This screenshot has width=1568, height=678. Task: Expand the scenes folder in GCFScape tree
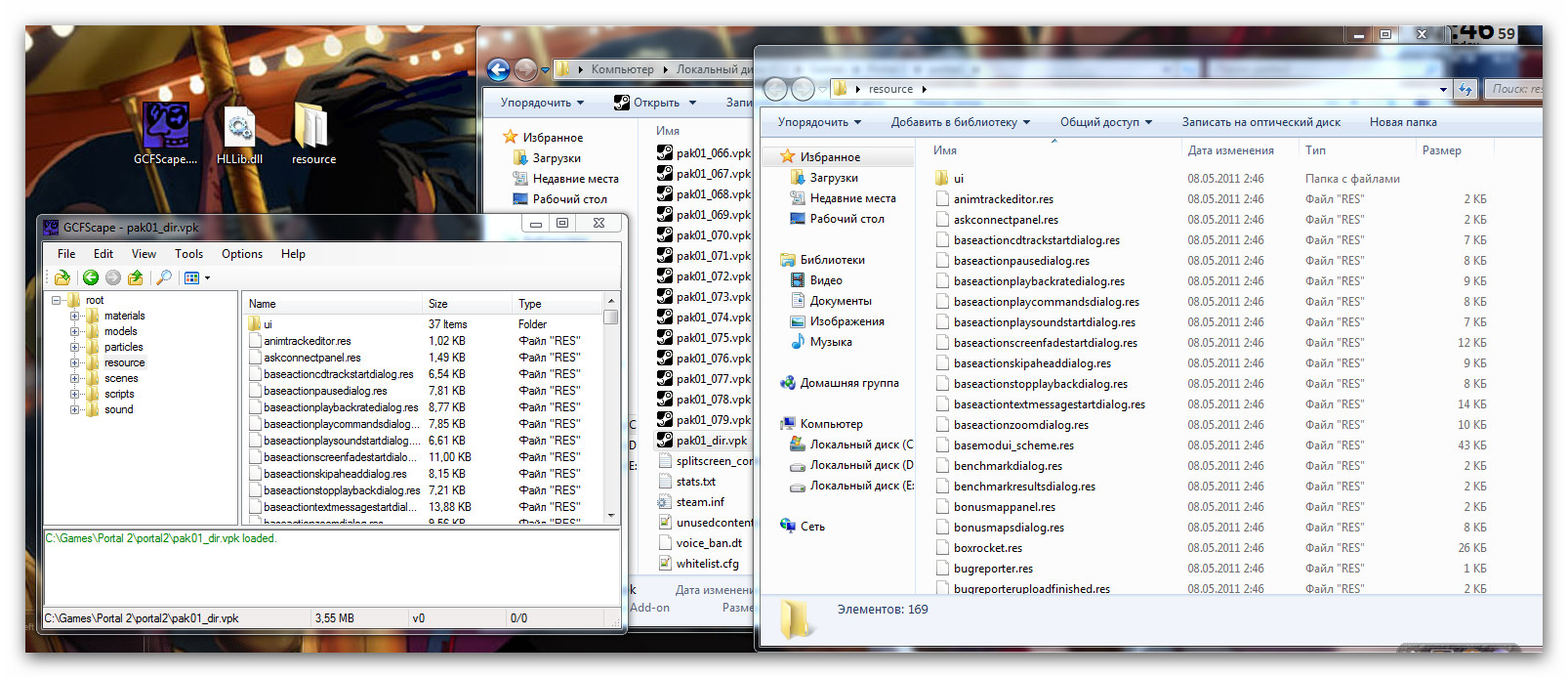(x=74, y=379)
